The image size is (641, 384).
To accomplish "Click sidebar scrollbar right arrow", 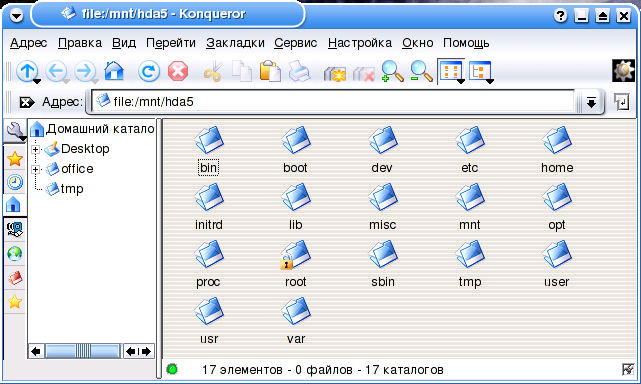I will (x=146, y=351).
